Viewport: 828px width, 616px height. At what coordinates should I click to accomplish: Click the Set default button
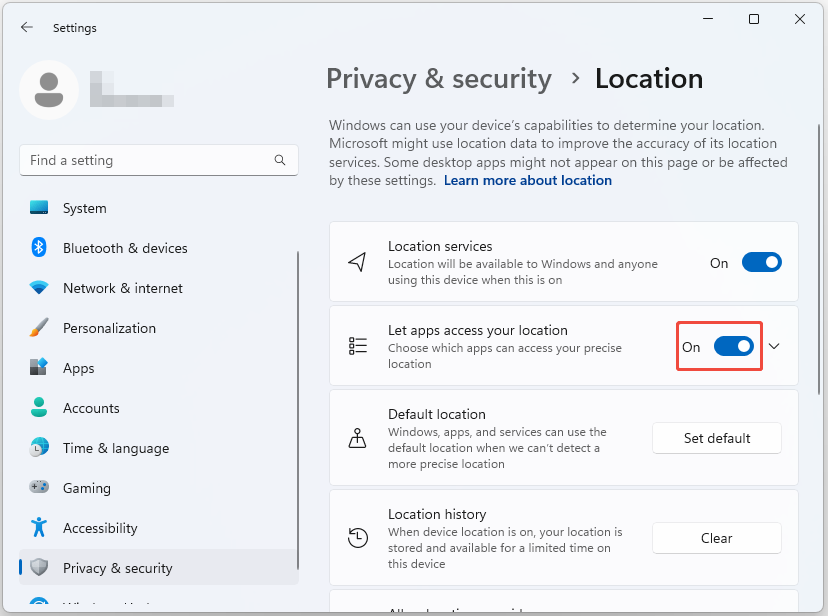tap(717, 438)
